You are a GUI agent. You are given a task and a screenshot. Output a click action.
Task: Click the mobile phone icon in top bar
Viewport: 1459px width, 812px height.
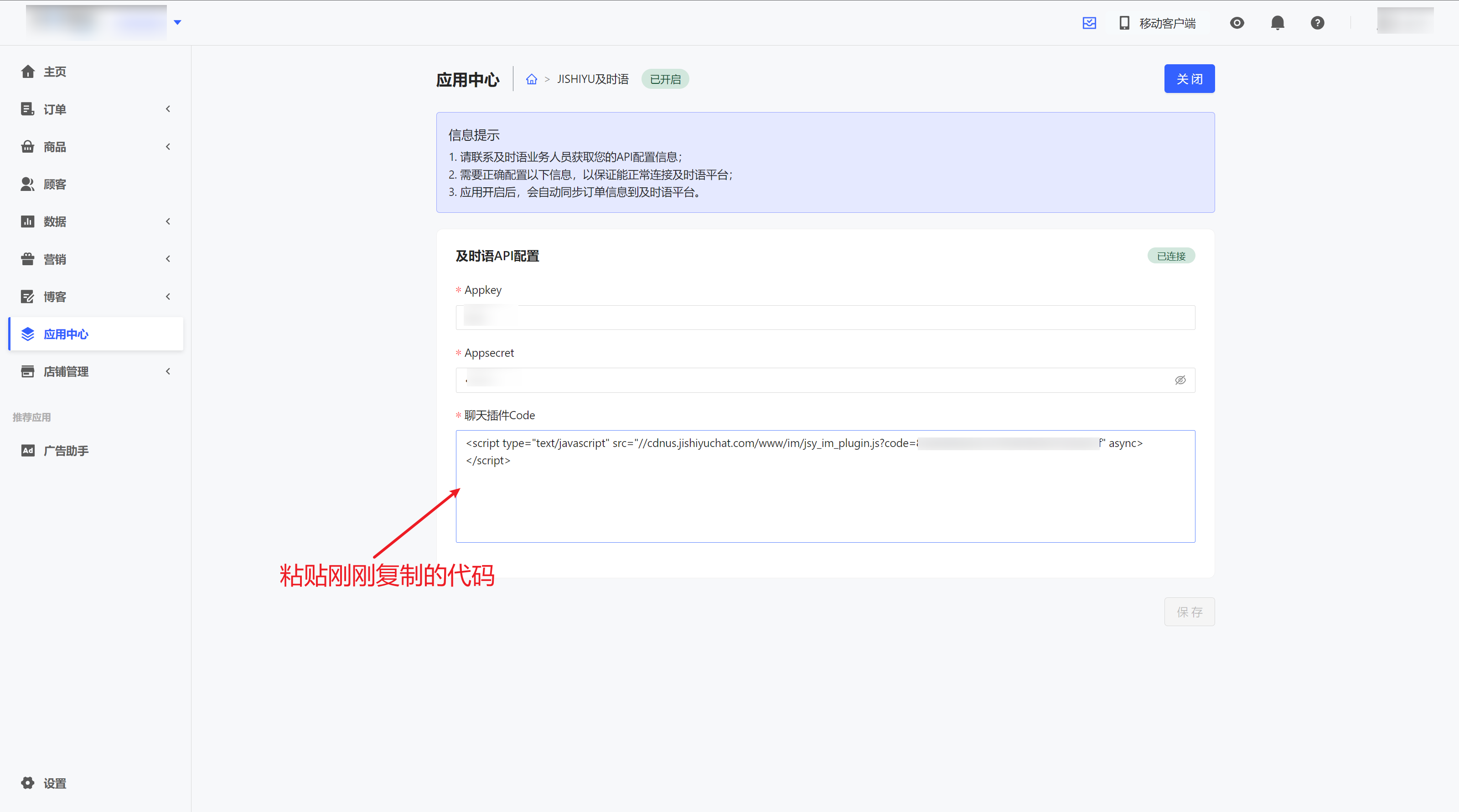1124,23
